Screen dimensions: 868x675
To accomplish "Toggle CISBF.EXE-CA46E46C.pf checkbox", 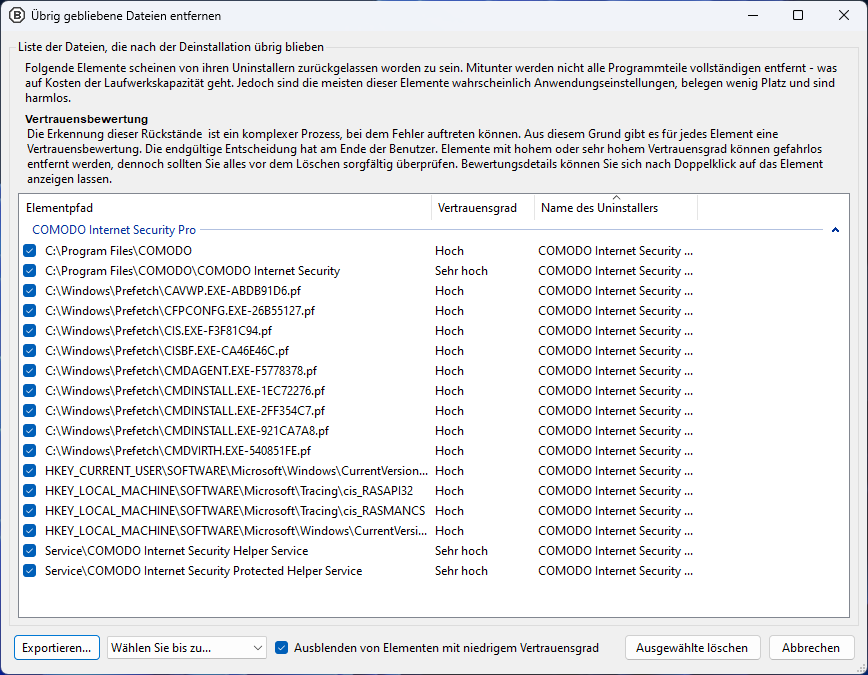I will 30,351.
